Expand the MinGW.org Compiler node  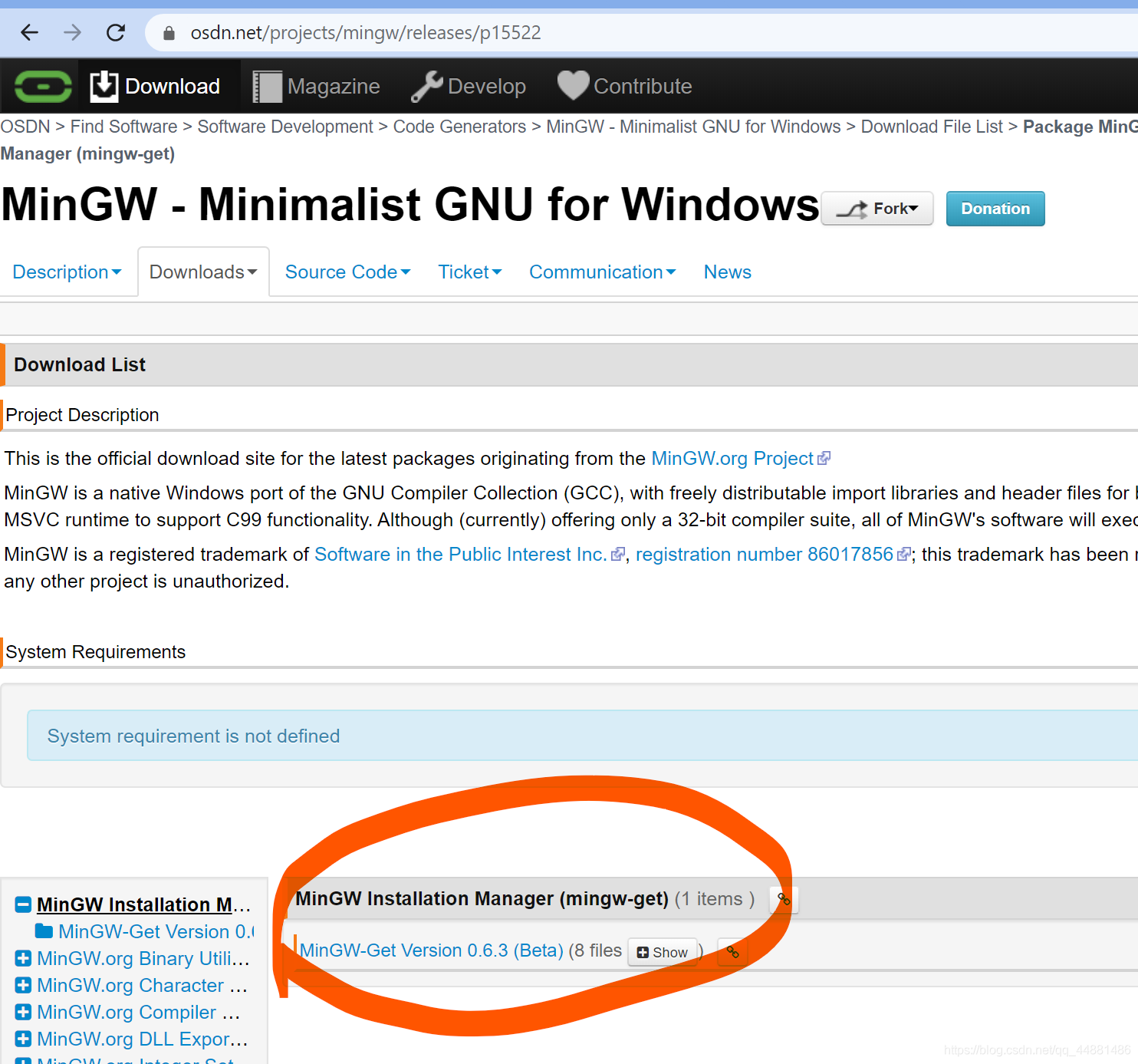click(23, 1012)
